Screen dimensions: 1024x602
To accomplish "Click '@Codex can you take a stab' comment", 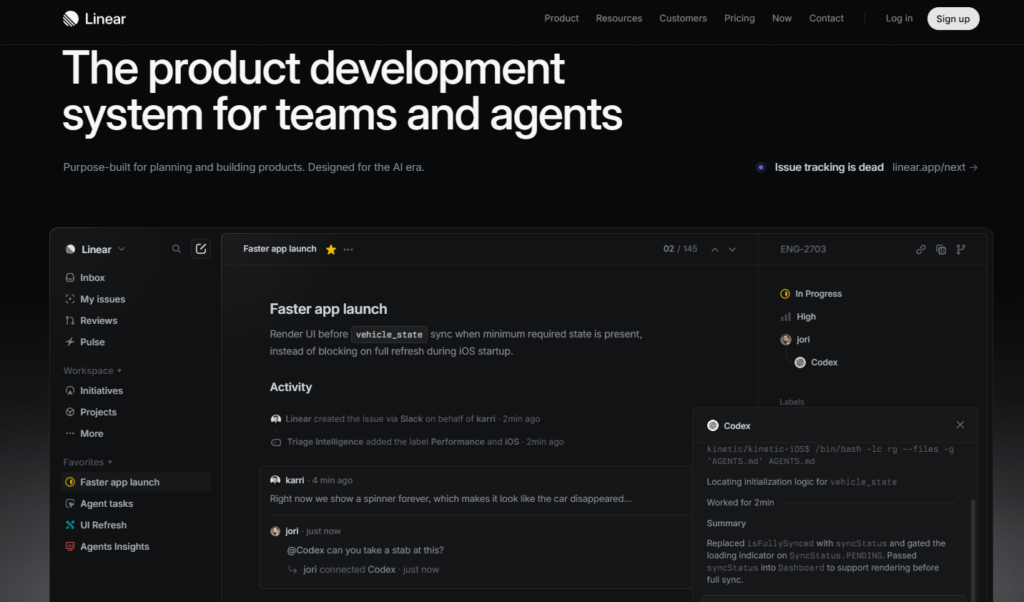I will tap(365, 550).
